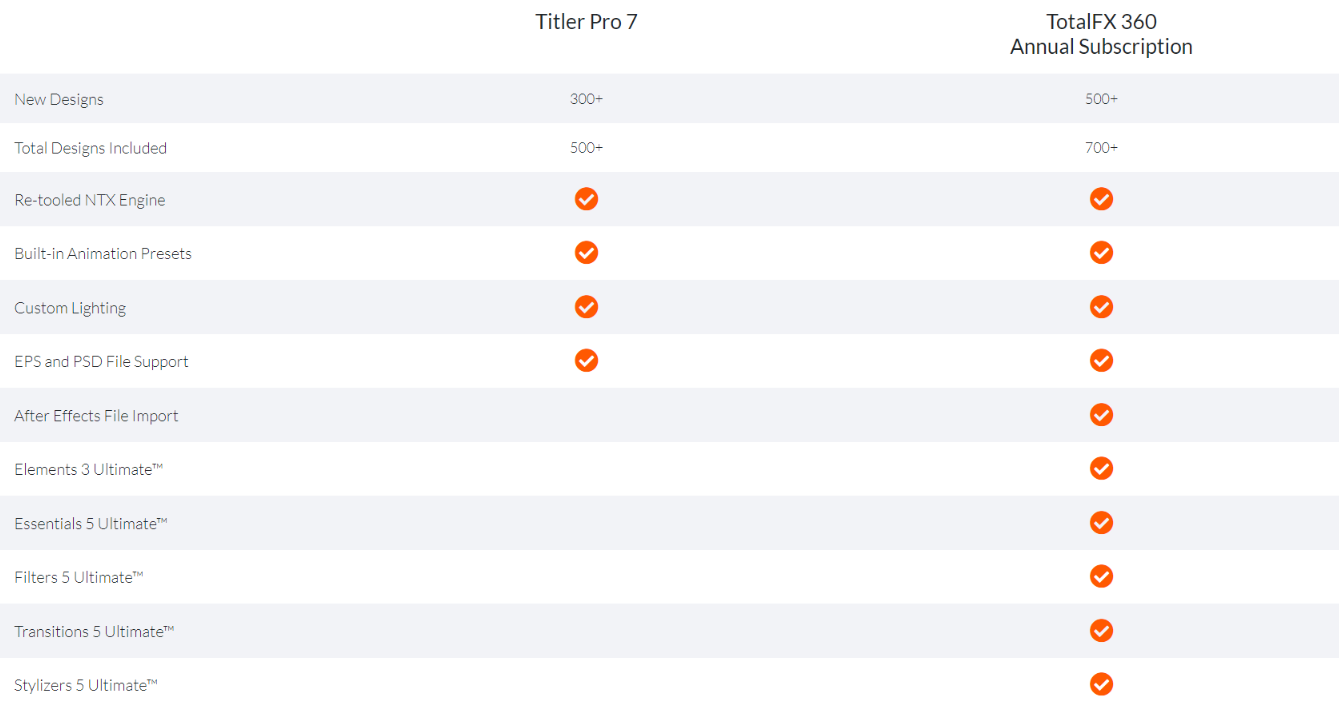1339x706 pixels.
Task: Select the TotalFX 360 Annual Subscription heading
Action: (x=1101, y=34)
